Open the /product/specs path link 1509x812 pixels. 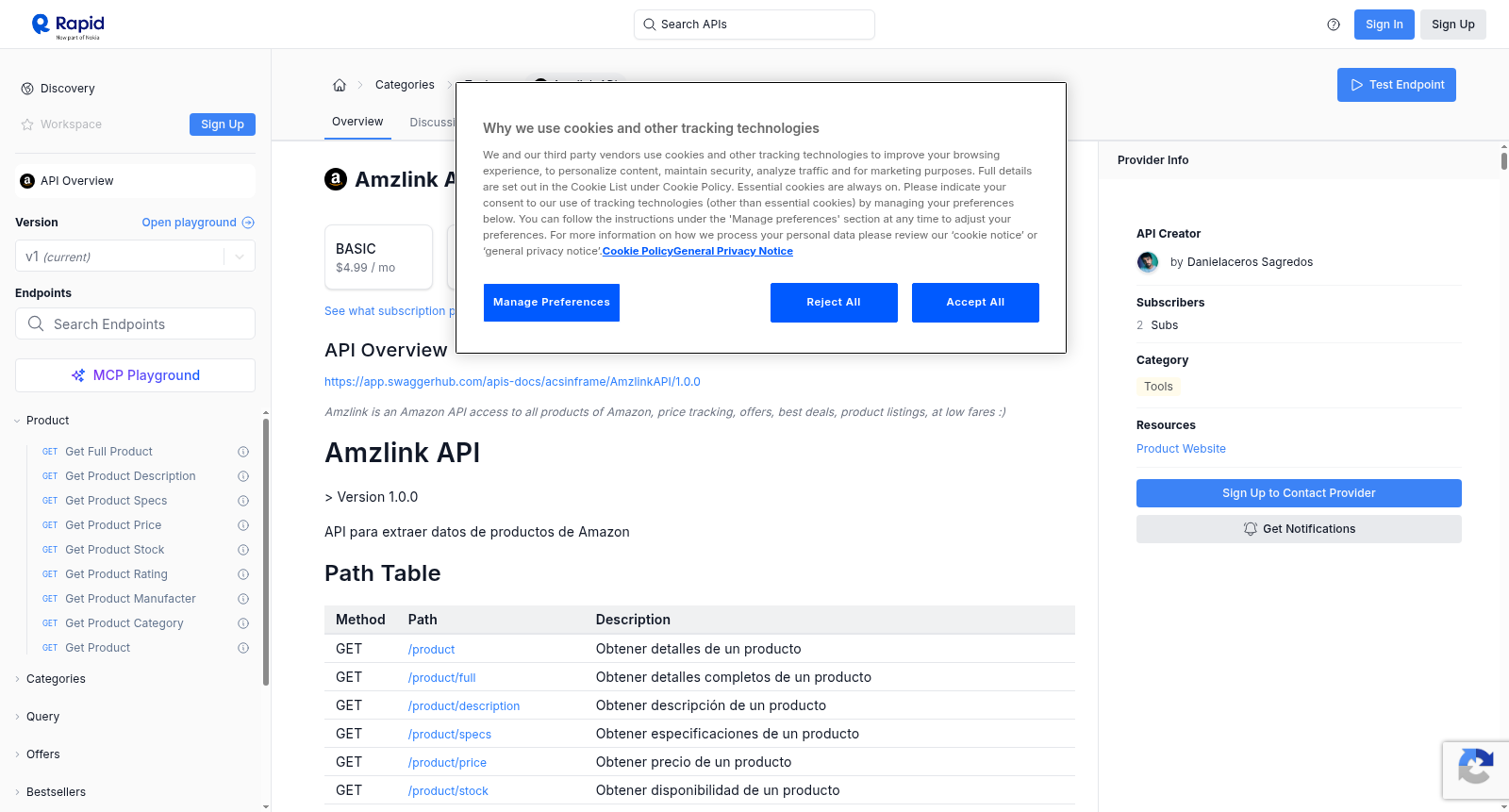[450, 735]
